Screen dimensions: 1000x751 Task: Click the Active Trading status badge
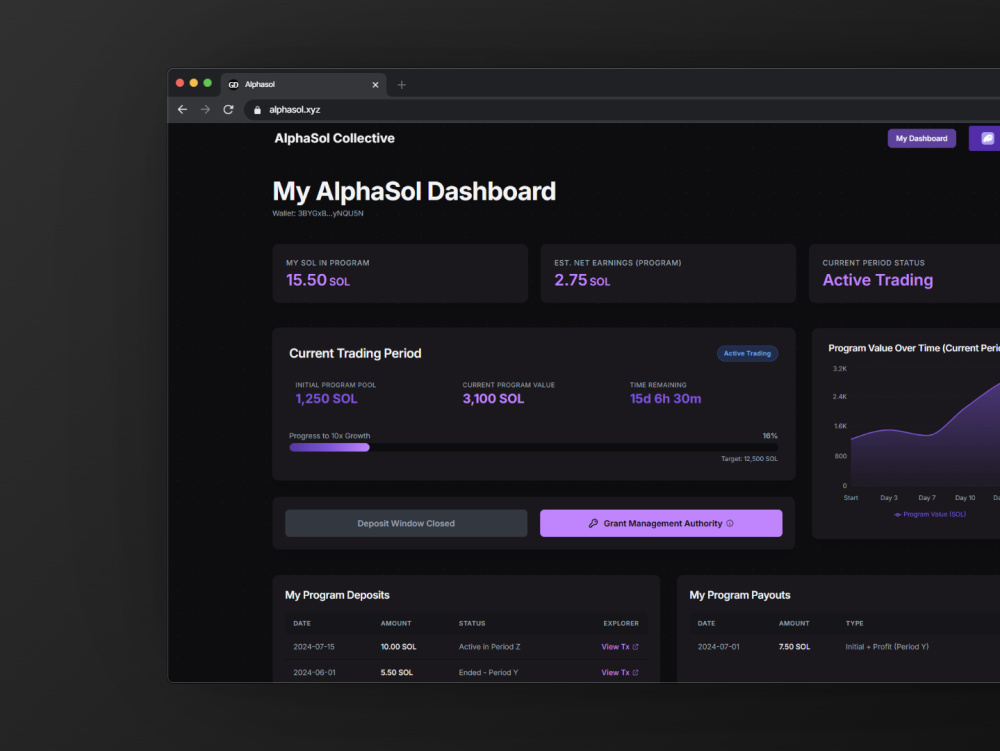point(747,353)
